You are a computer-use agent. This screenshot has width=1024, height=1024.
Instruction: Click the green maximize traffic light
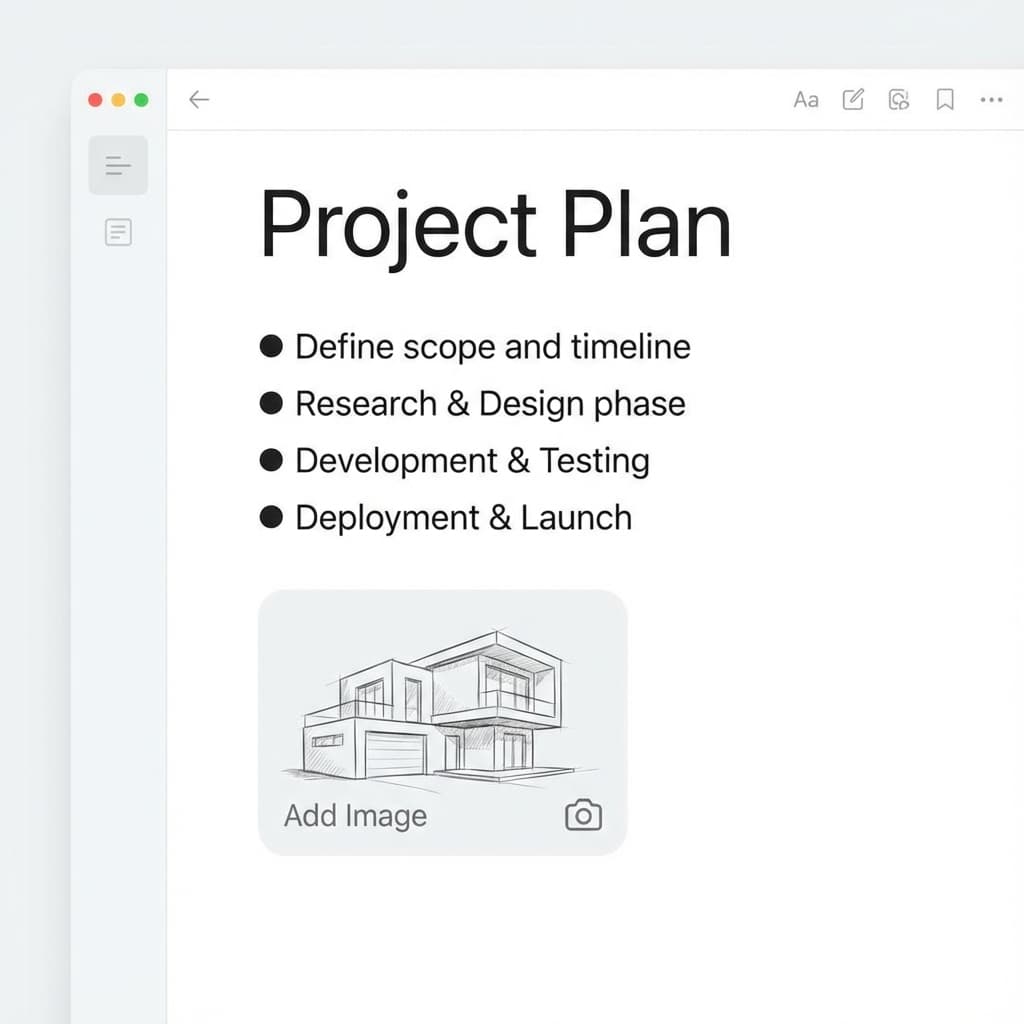(x=141, y=99)
